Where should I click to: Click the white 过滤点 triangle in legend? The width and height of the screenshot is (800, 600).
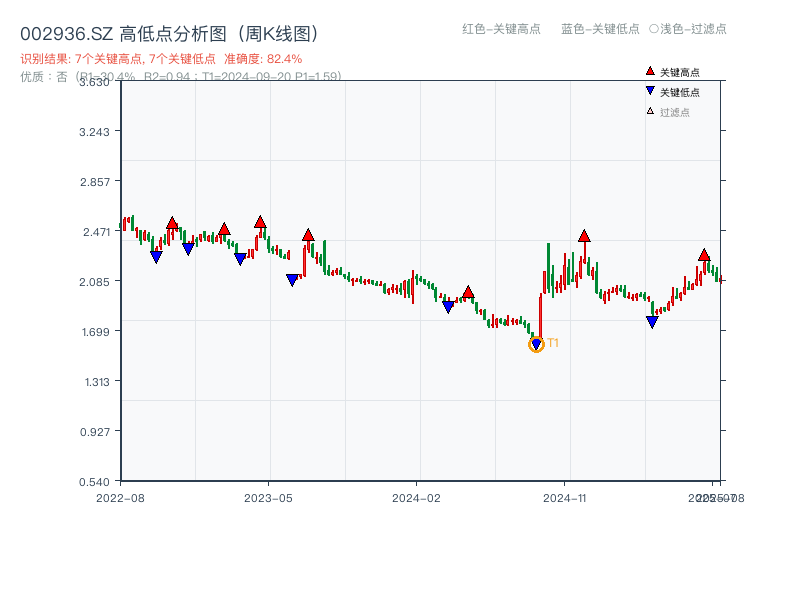click(x=650, y=111)
